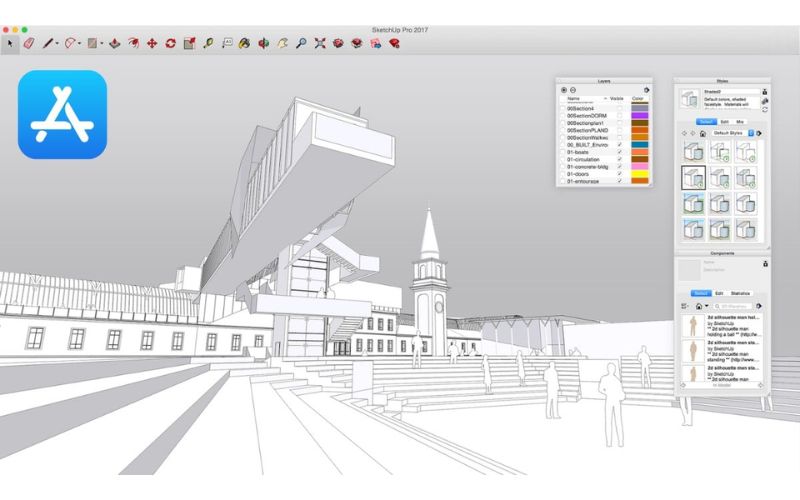
Task: Click 01-doors yellow color swatch
Action: tap(640, 174)
